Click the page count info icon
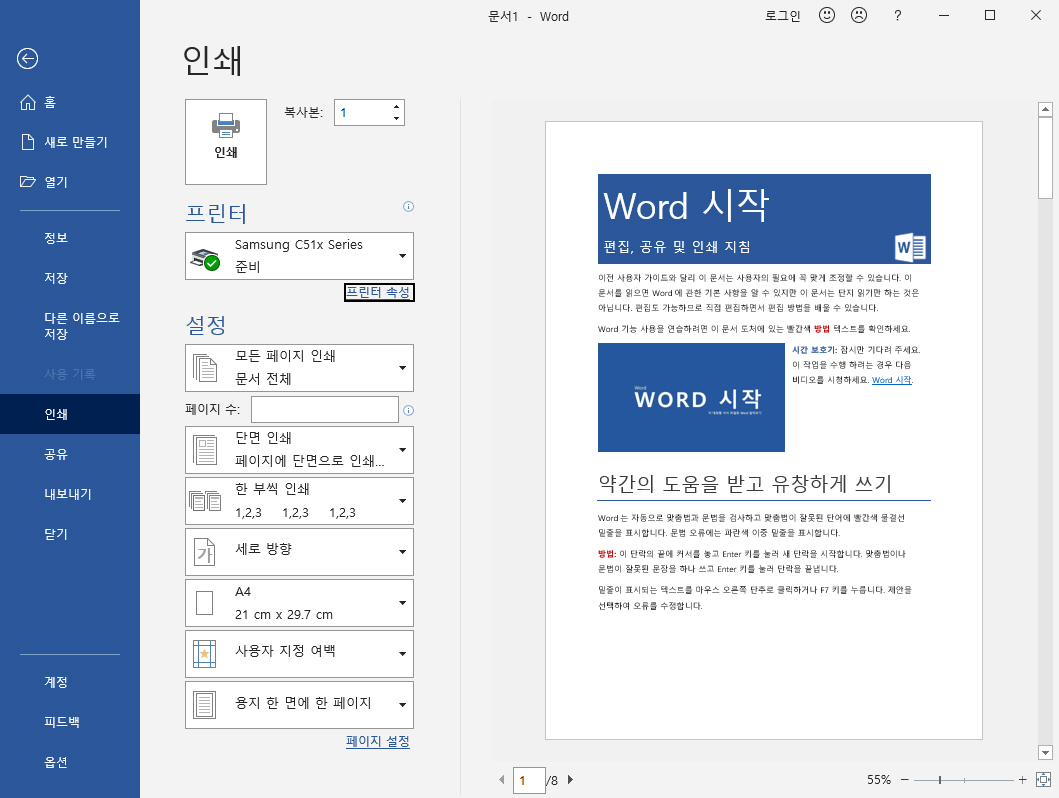The image size is (1059, 798). (408, 410)
